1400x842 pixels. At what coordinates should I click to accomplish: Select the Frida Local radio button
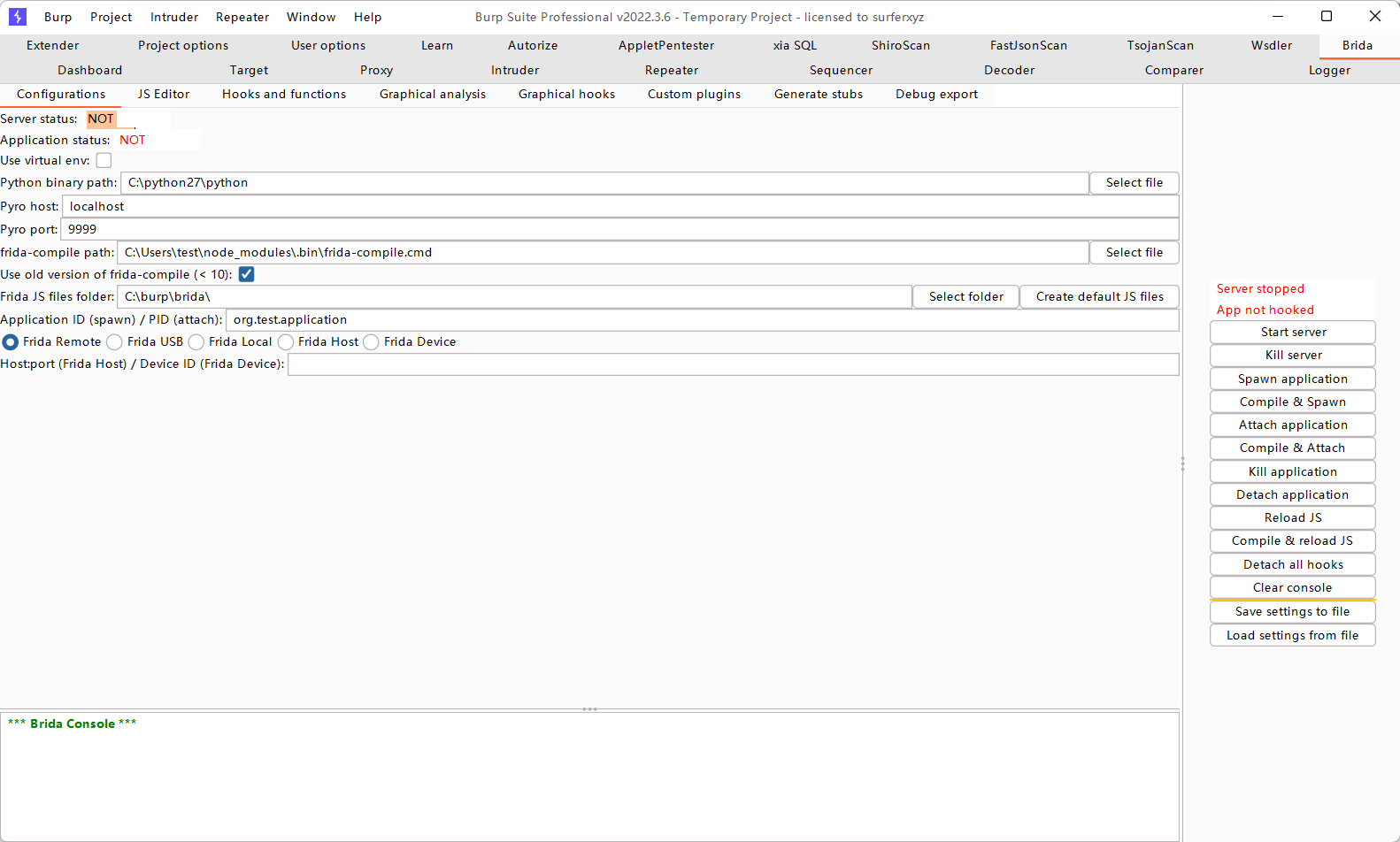196,341
